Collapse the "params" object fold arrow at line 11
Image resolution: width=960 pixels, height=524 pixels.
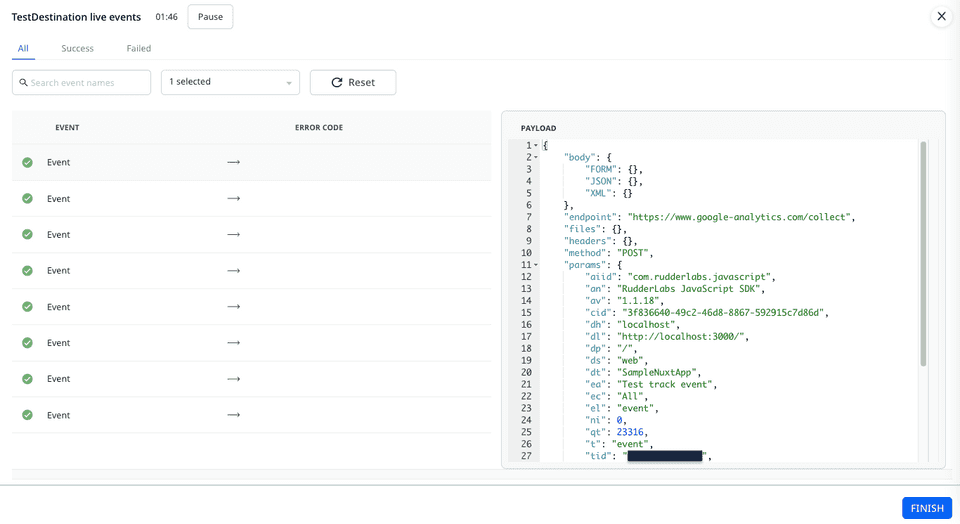click(x=536, y=265)
